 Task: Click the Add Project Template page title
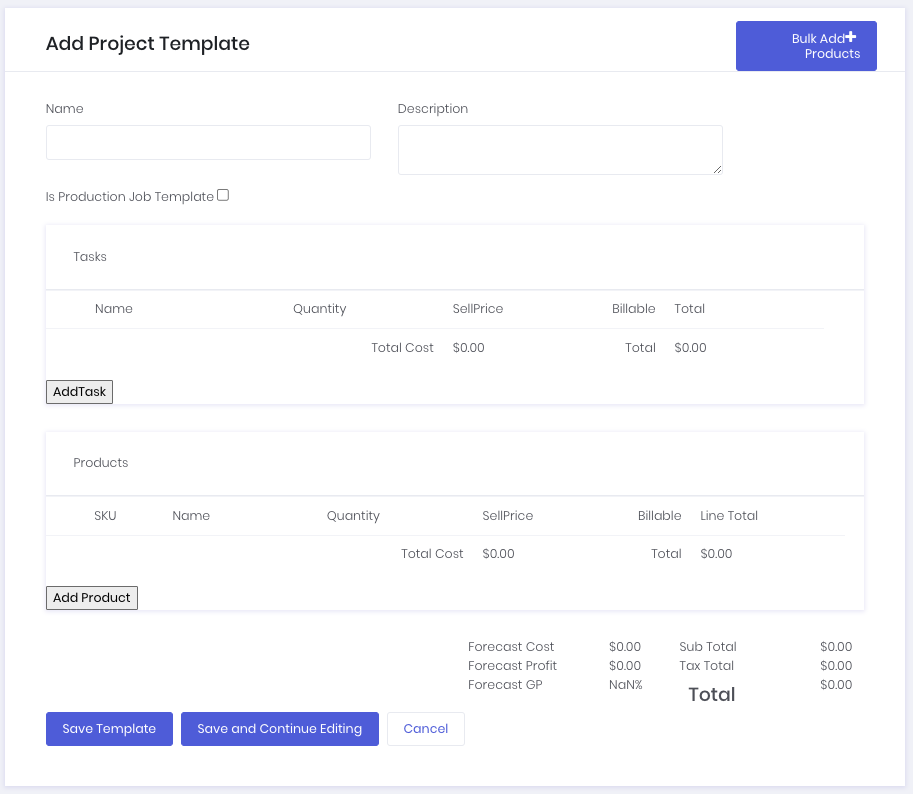[x=147, y=44]
